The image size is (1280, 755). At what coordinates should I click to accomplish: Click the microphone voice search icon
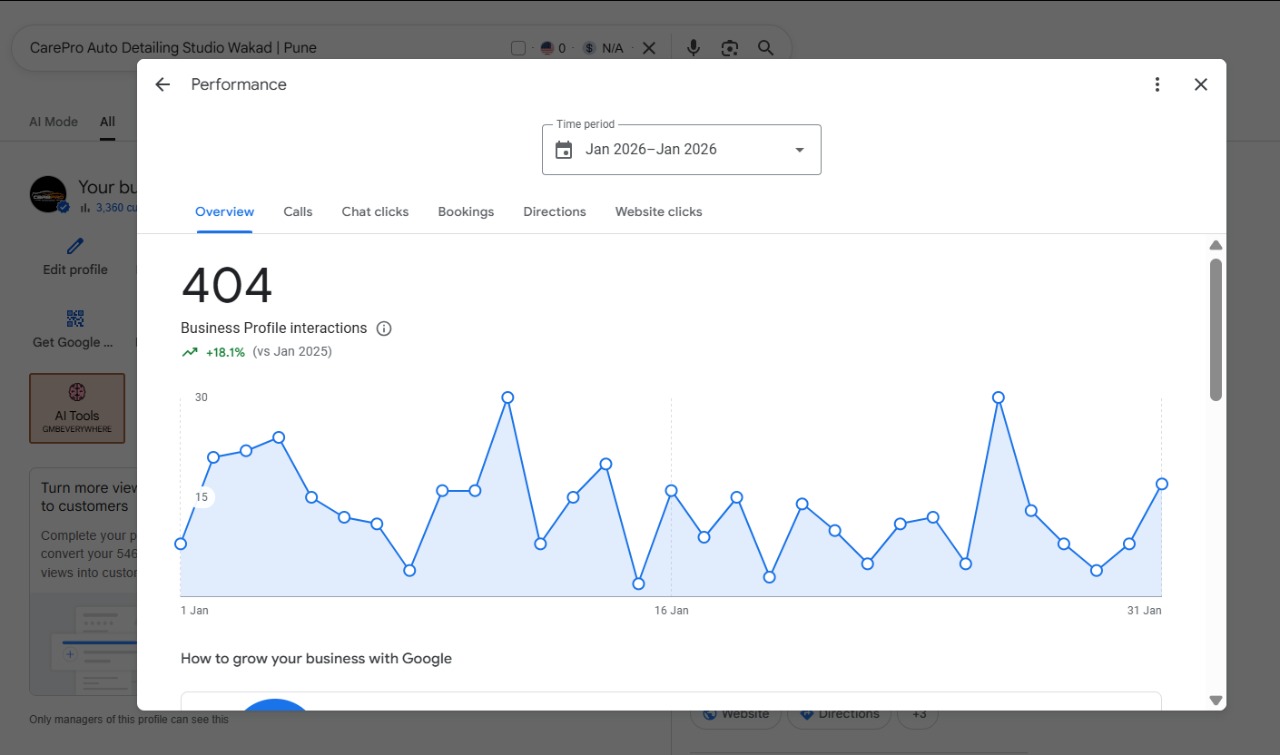[693, 48]
